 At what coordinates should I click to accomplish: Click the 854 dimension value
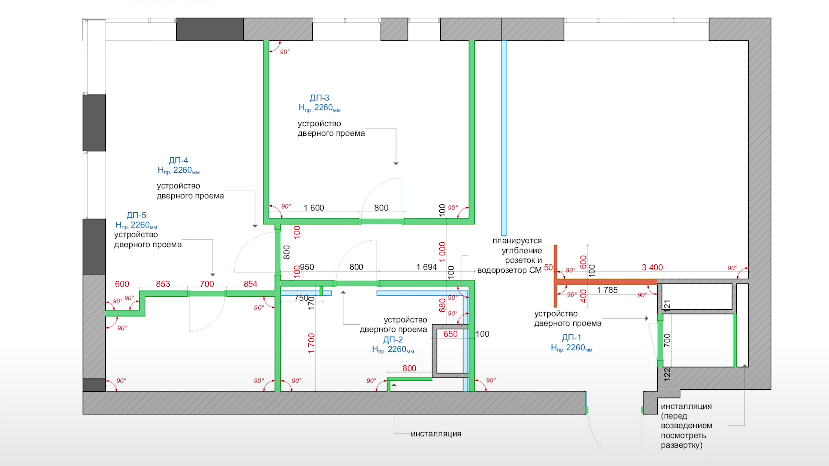pyautogui.click(x=250, y=285)
